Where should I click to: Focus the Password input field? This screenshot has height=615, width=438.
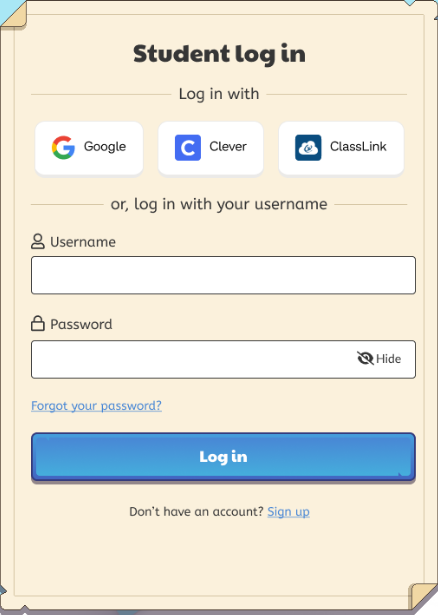224,359
